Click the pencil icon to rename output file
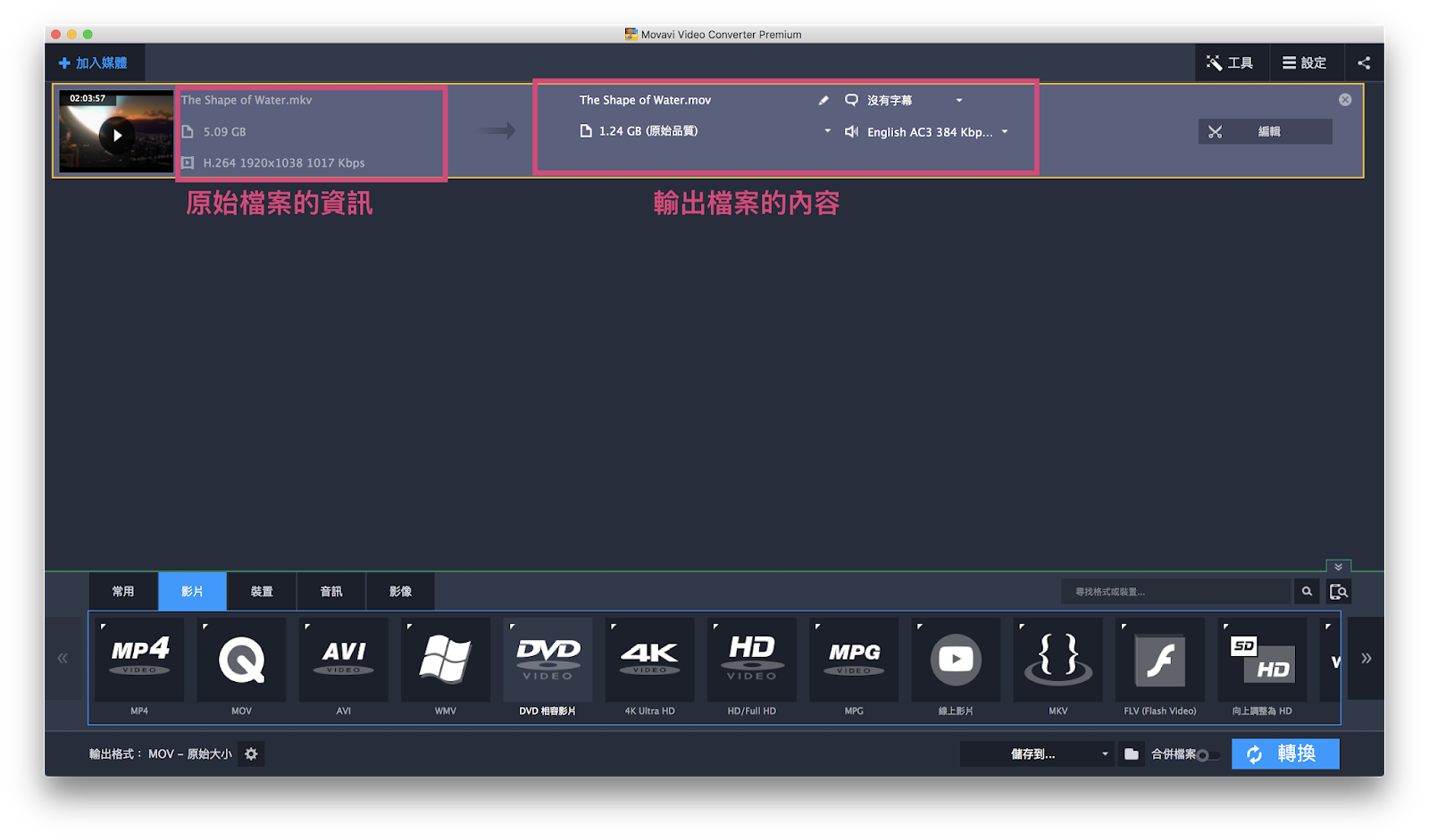Screen dimensions: 1429x840 pos(823,100)
